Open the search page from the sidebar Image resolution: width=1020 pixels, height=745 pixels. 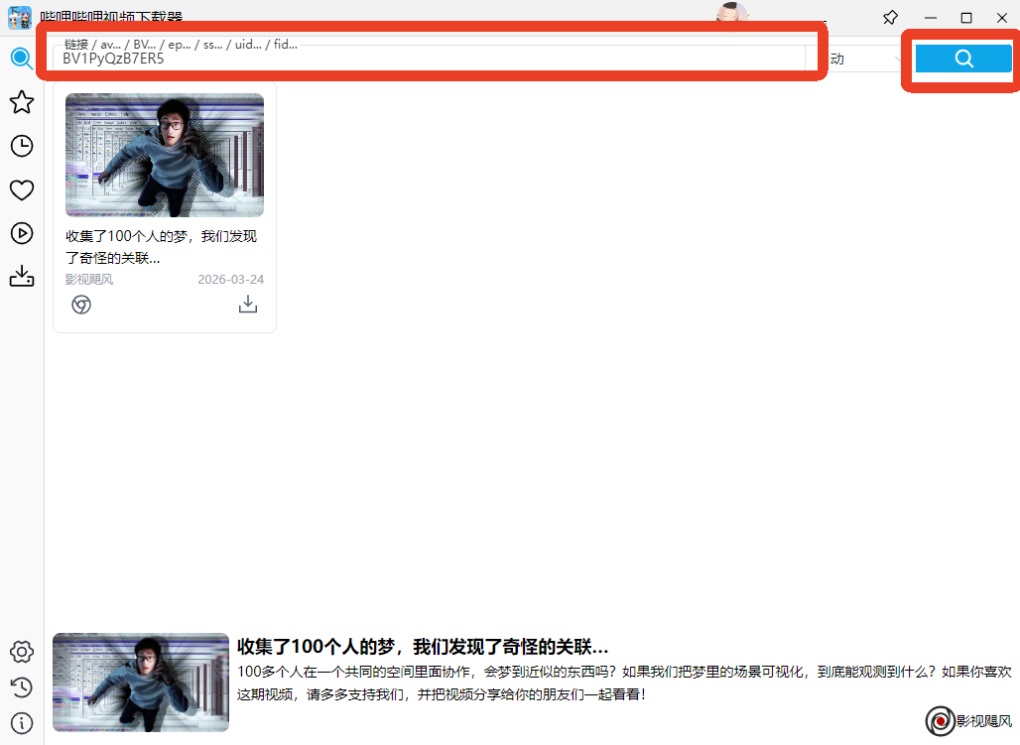[x=21, y=59]
